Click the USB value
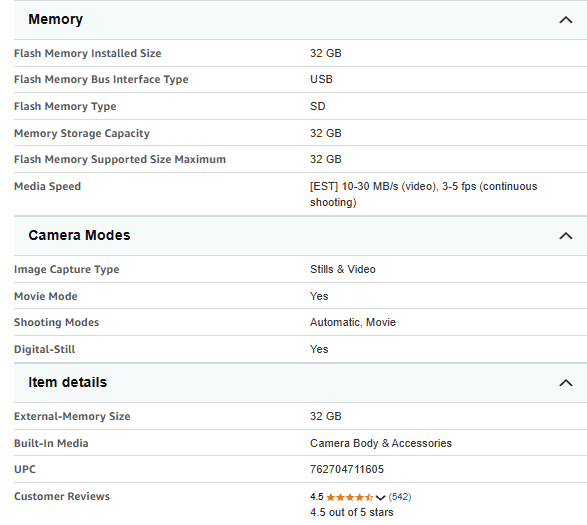 pyautogui.click(x=321, y=79)
